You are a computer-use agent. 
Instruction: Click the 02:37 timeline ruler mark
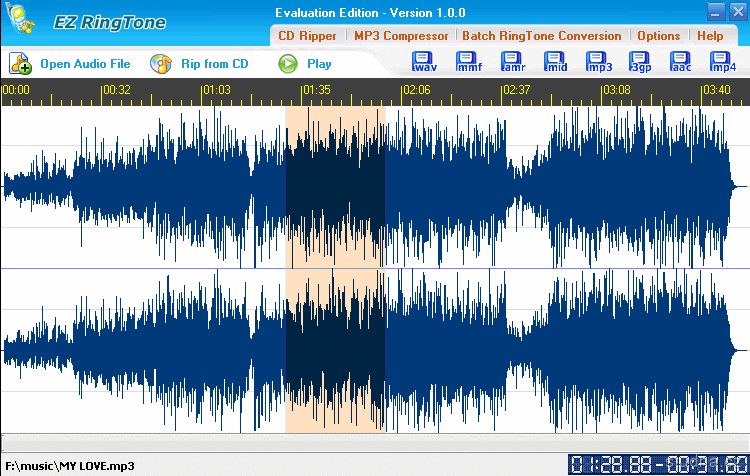(517, 90)
